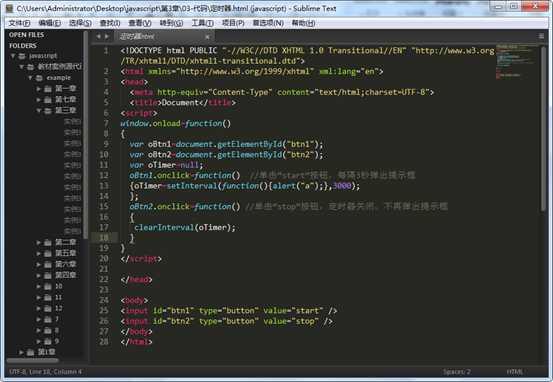Screen dimensions: 553x382
Task: Click the value="stop" attribute on line 26
Action: 291,321
